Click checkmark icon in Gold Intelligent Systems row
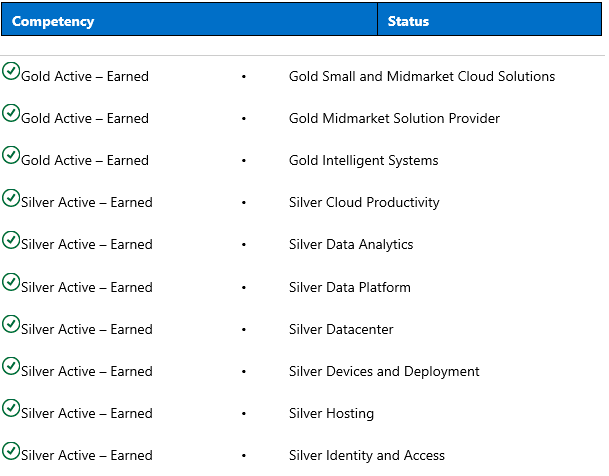 click(11, 155)
